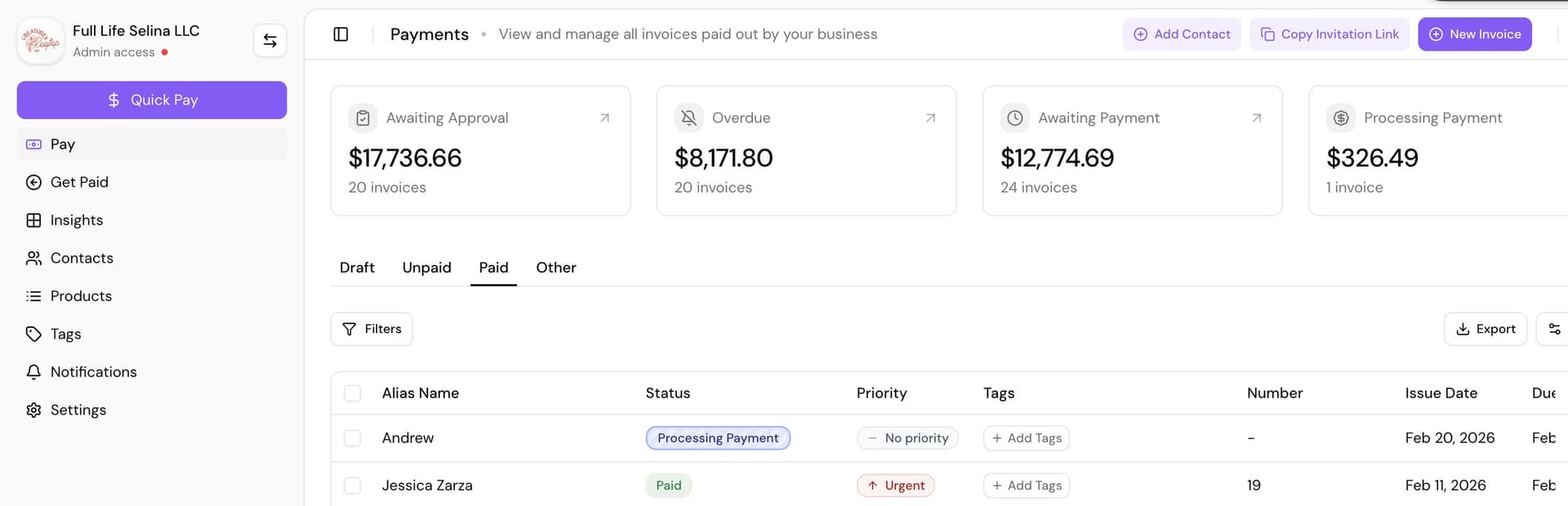
Task: Open Products from the sidebar
Action: pyautogui.click(x=152, y=296)
